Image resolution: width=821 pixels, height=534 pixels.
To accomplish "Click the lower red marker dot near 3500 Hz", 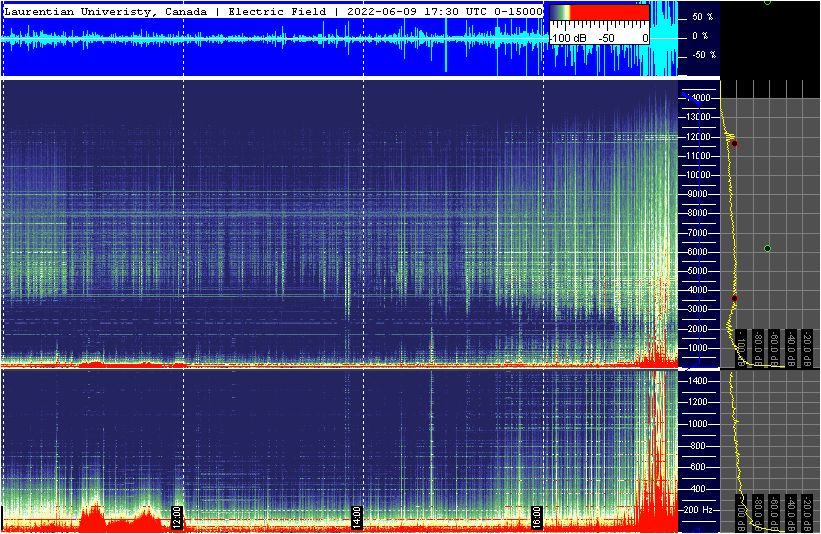I will click(734, 298).
